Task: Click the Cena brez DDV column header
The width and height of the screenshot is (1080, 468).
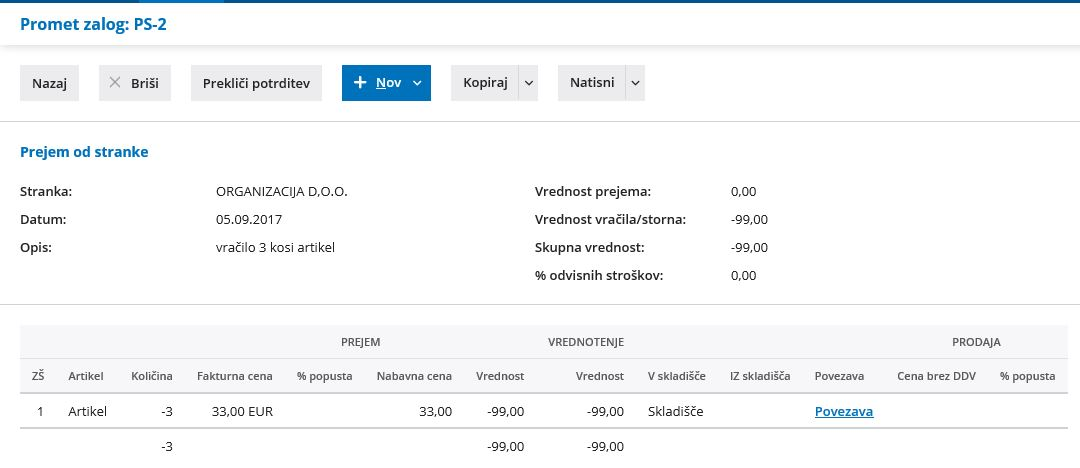Action: coord(937,376)
